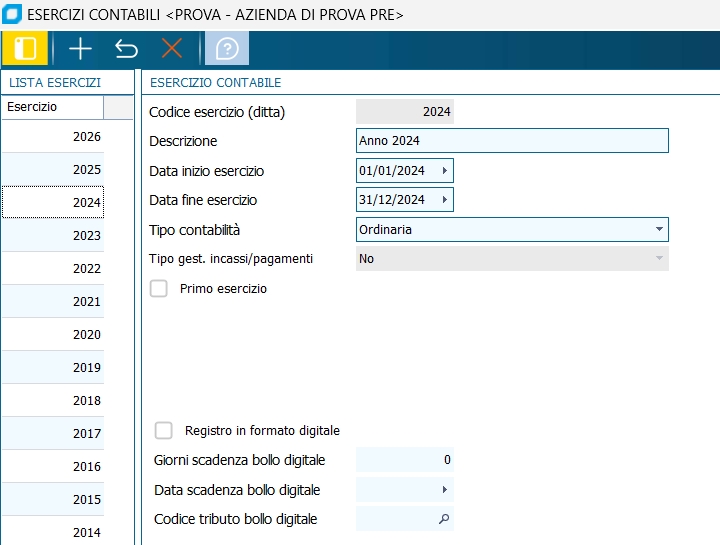Viewport: 720px width, 545px height.
Task: Enable the Primo esercizio checkbox
Action: point(158,289)
